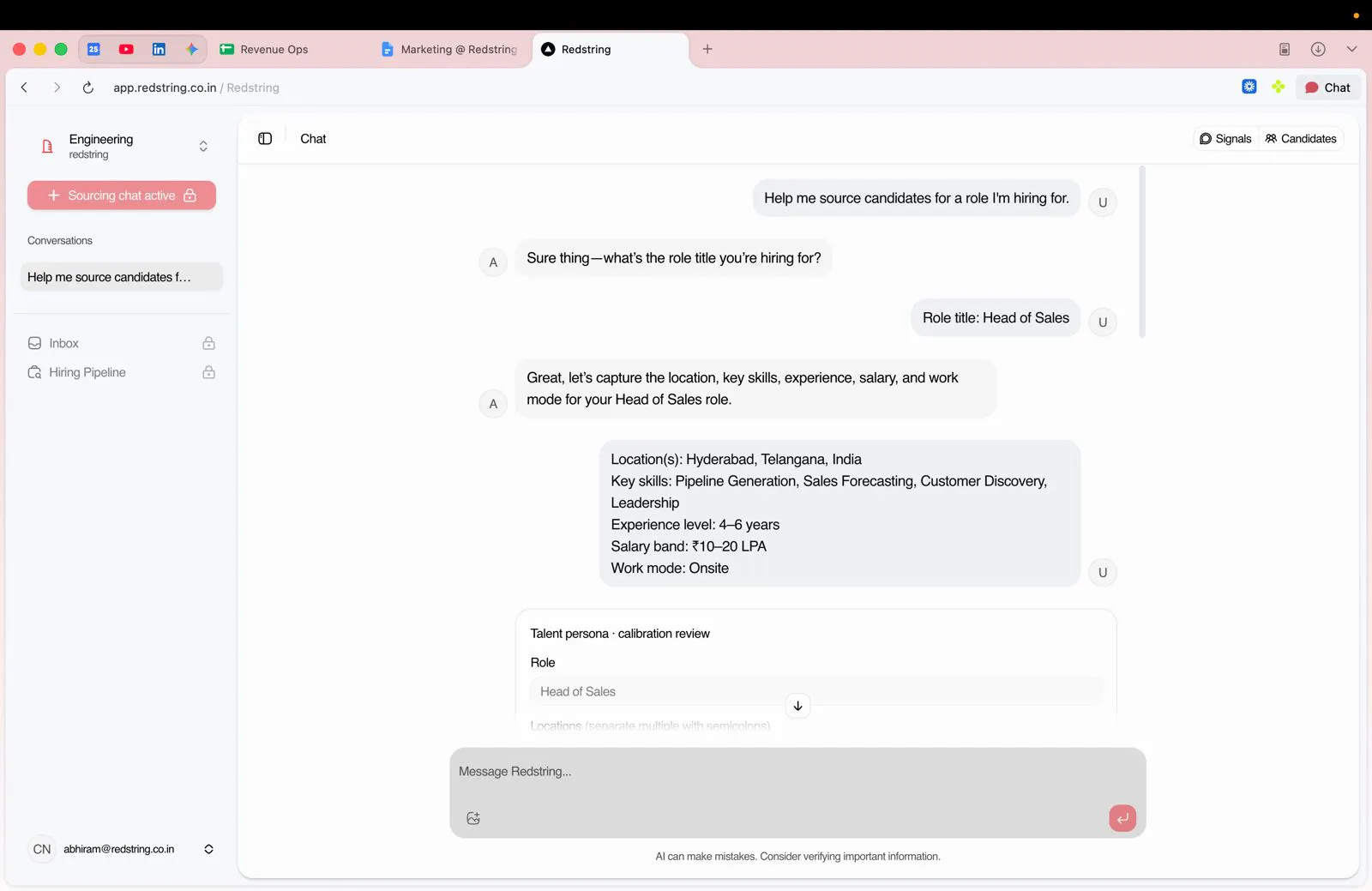
Task: Attach an image to the message
Action: point(473,818)
